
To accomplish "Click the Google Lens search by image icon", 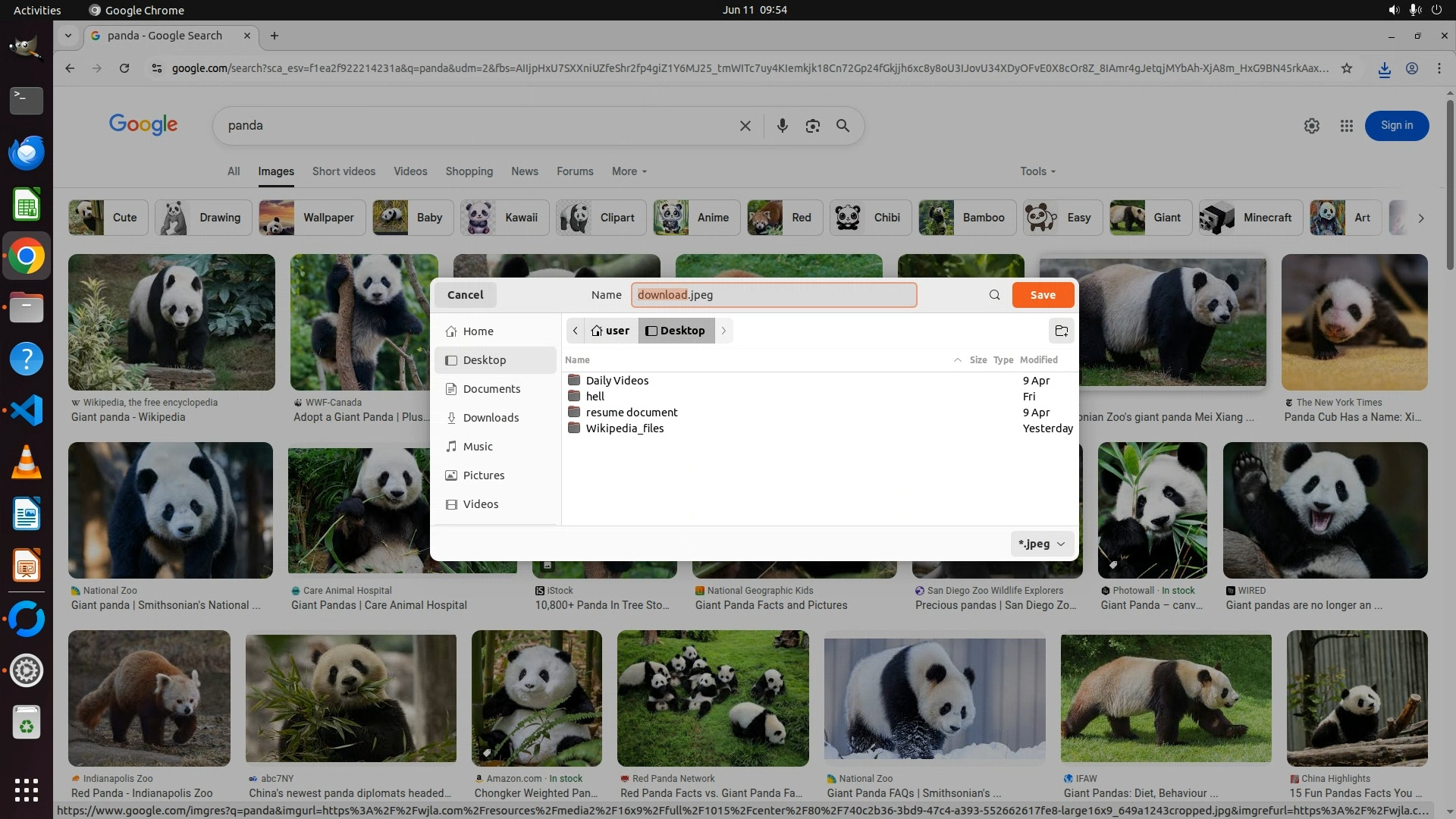I will click(x=812, y=126).
